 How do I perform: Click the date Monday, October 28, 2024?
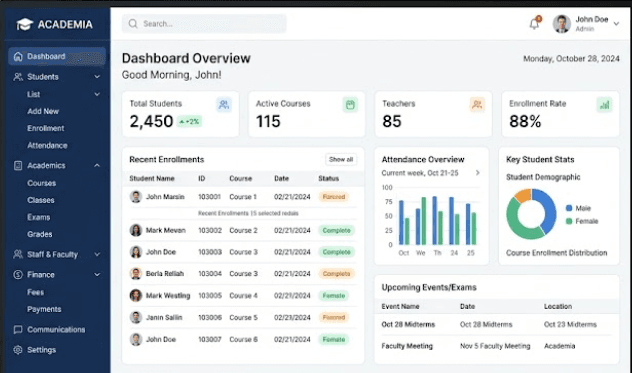(571, 59)
